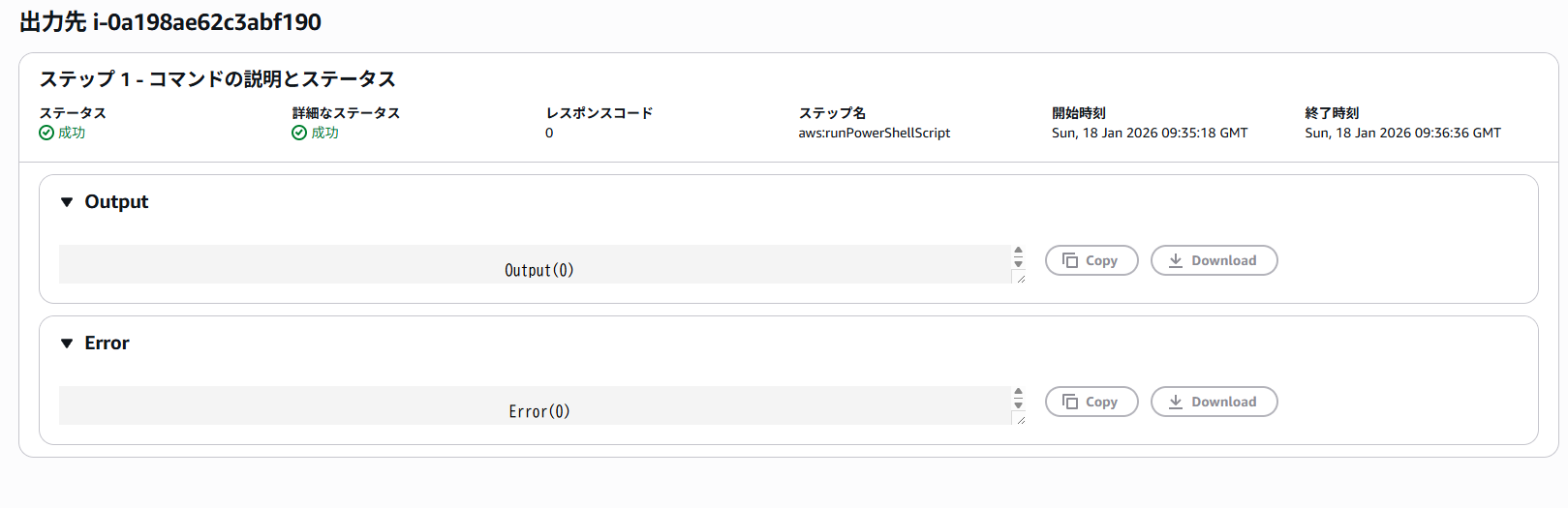Collapse the Error section triangle
The height and width of the screenshot is (508, 1568).
pyautogui.click(x=67, y=344)
